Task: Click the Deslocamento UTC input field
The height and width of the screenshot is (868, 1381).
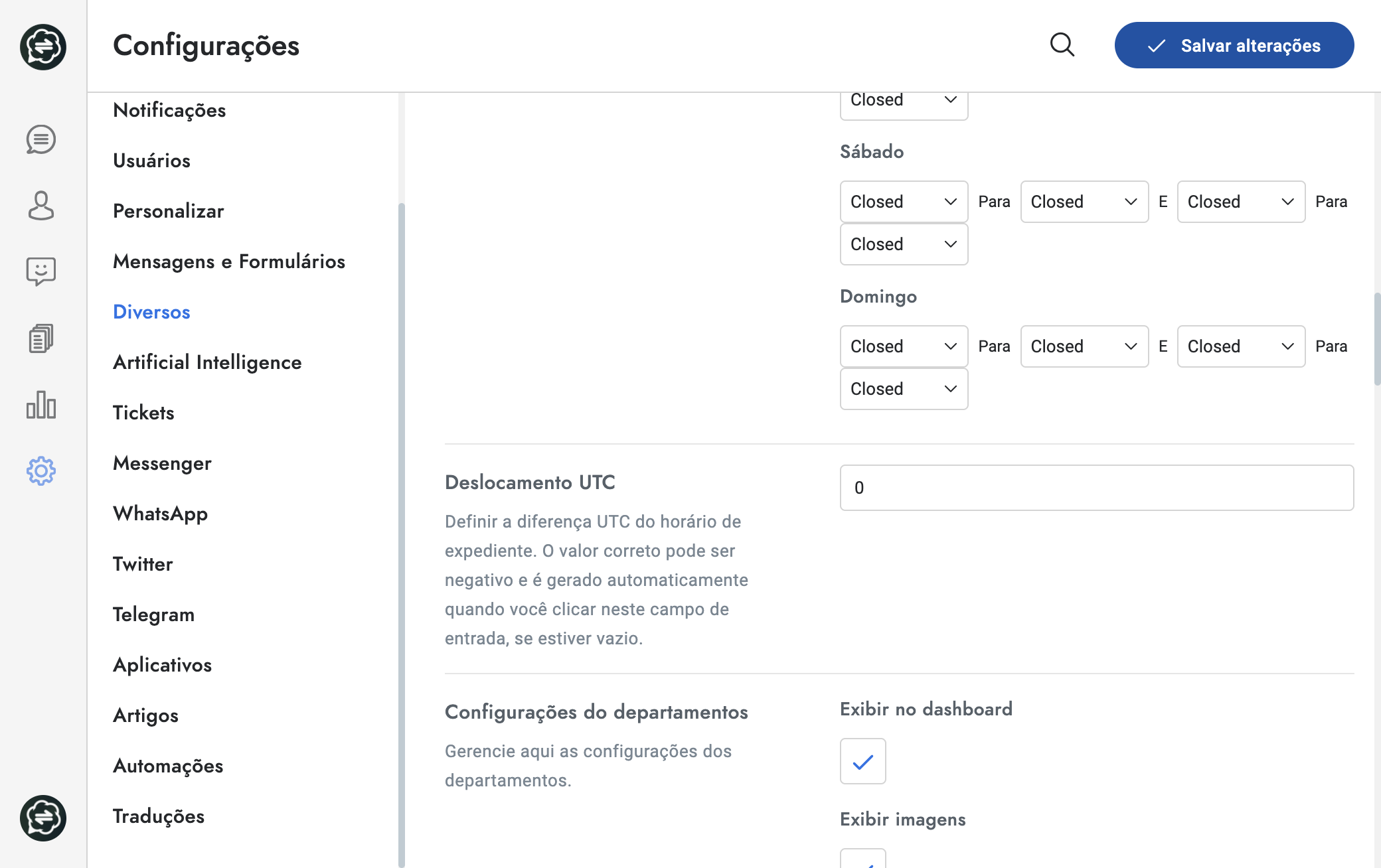Action: click(1097, 488)
